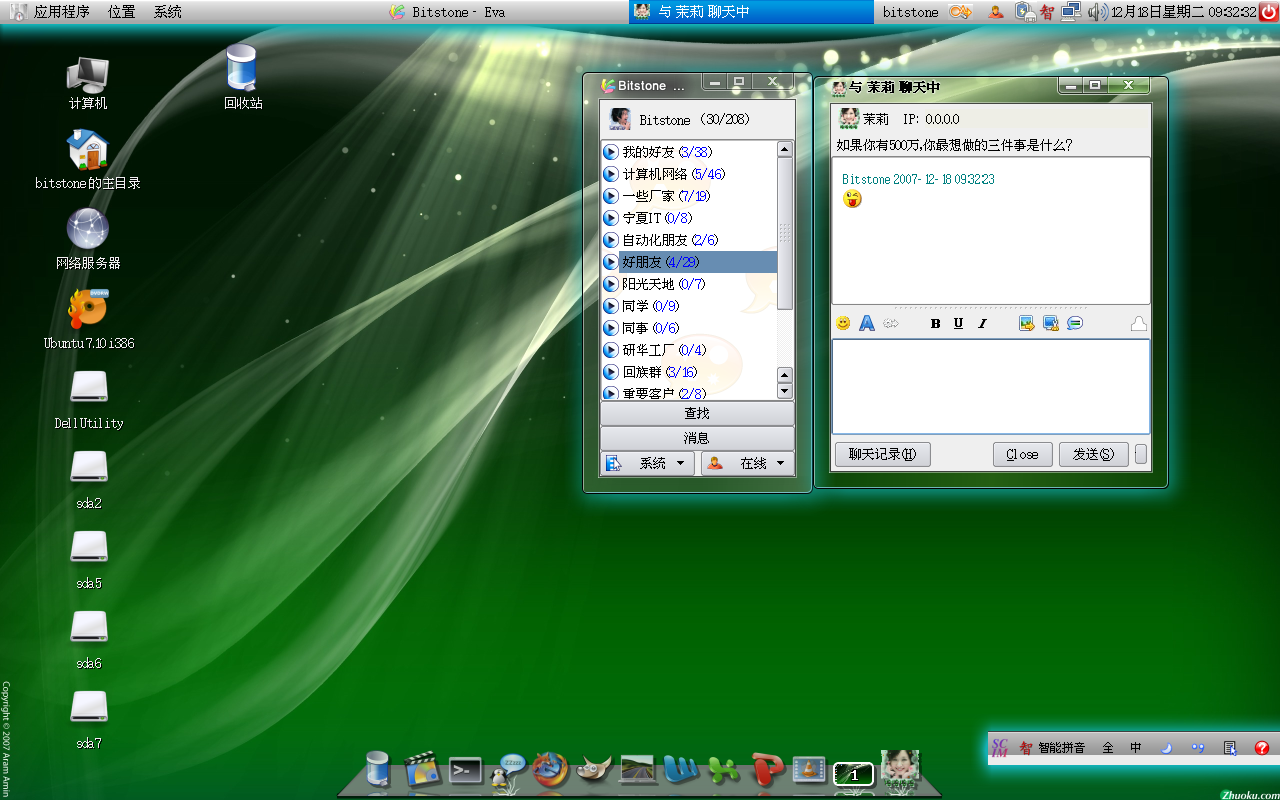The image size is (1280, 800).
Task: Open the 位置 menu
Action: (x=122, y=12)
